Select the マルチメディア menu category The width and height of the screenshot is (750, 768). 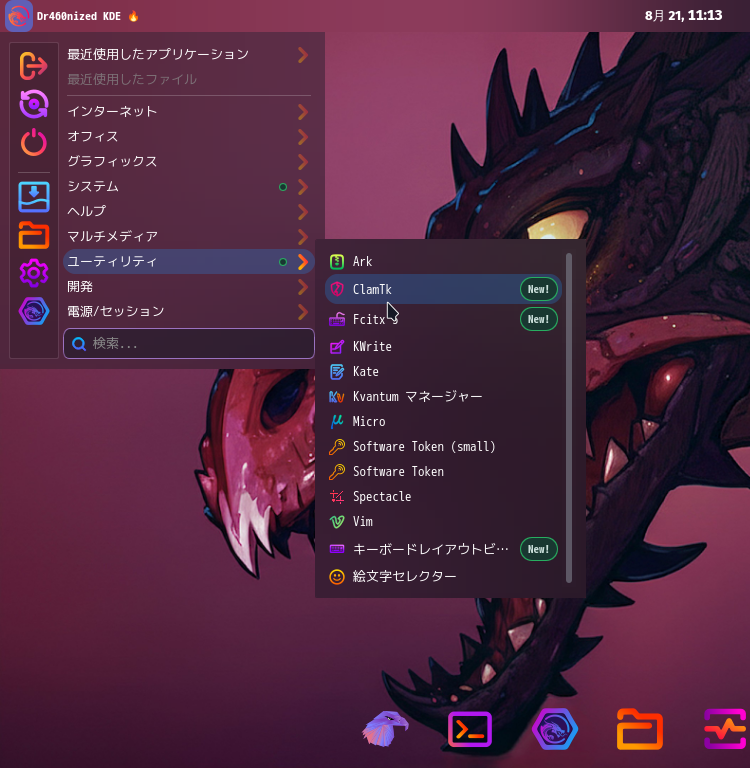tap(189, 237)
